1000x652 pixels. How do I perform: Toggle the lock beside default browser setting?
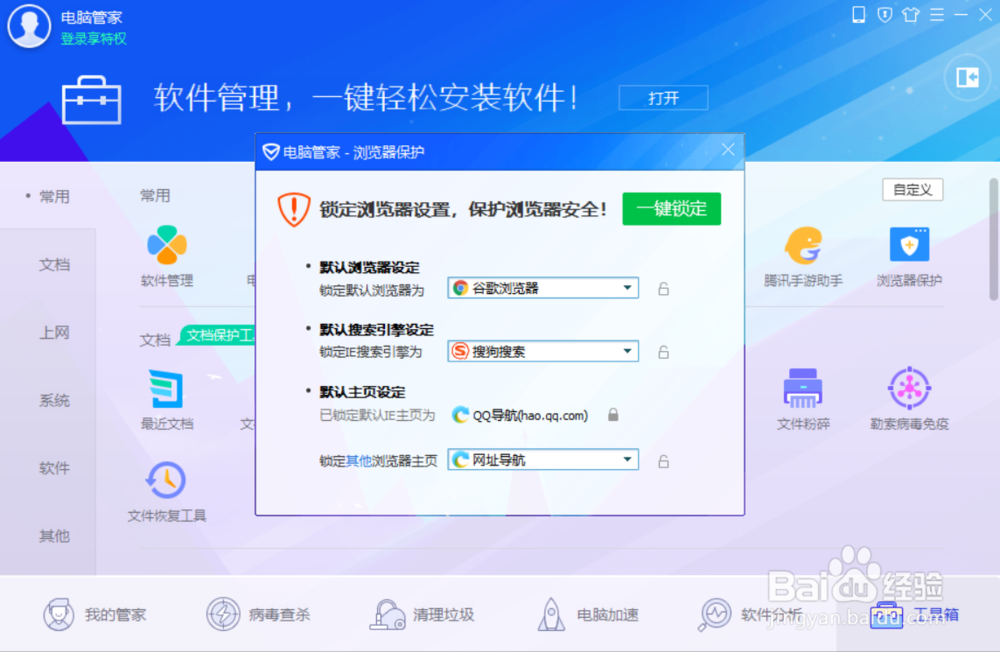[x=663, y=287]
